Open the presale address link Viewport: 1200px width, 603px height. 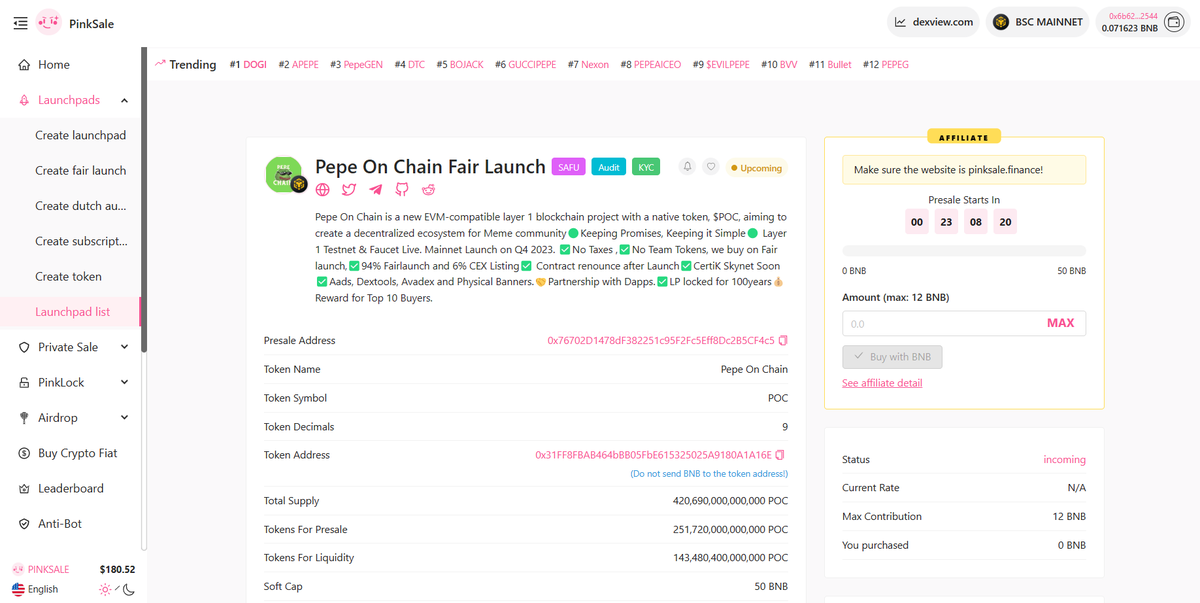(x=661, y=341)
